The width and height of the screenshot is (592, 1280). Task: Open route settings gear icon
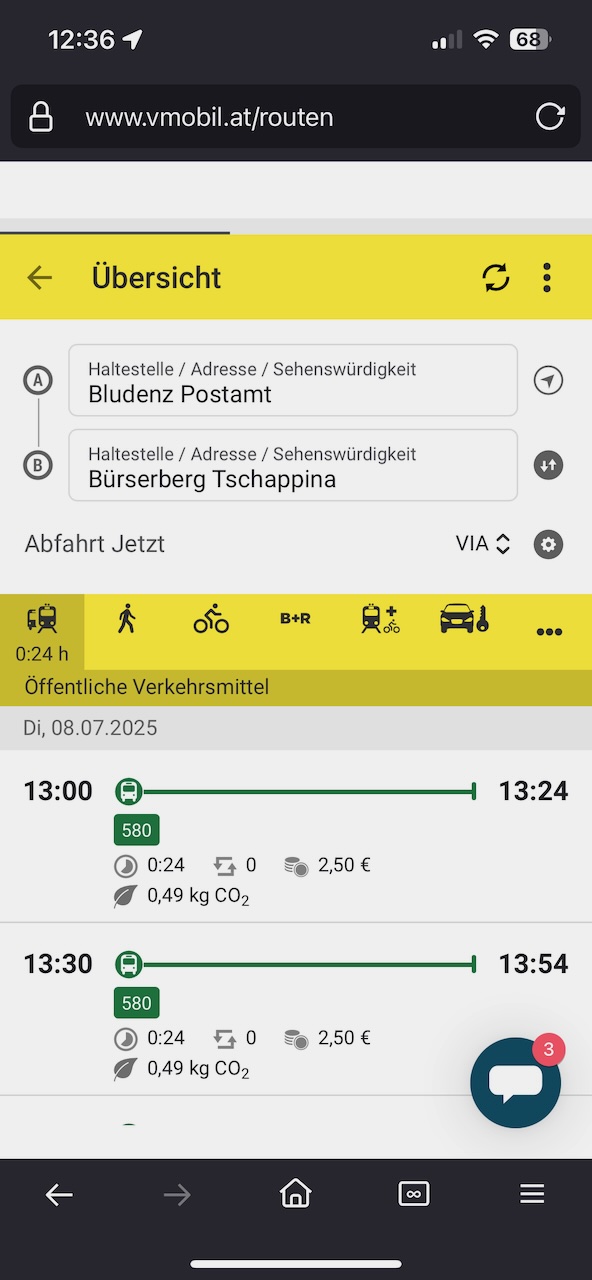[x=548, y=544]
